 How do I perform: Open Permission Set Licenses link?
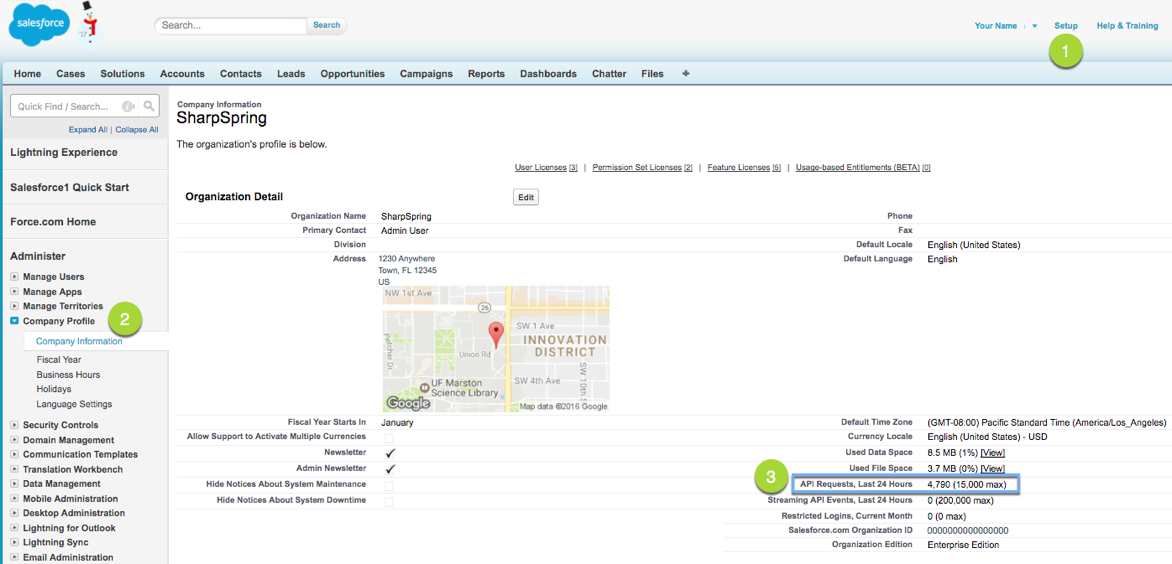pos(643,167)
